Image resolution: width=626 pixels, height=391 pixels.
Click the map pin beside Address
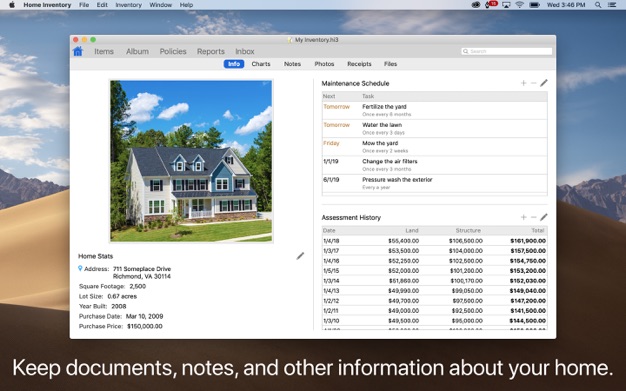click(80, 268)
